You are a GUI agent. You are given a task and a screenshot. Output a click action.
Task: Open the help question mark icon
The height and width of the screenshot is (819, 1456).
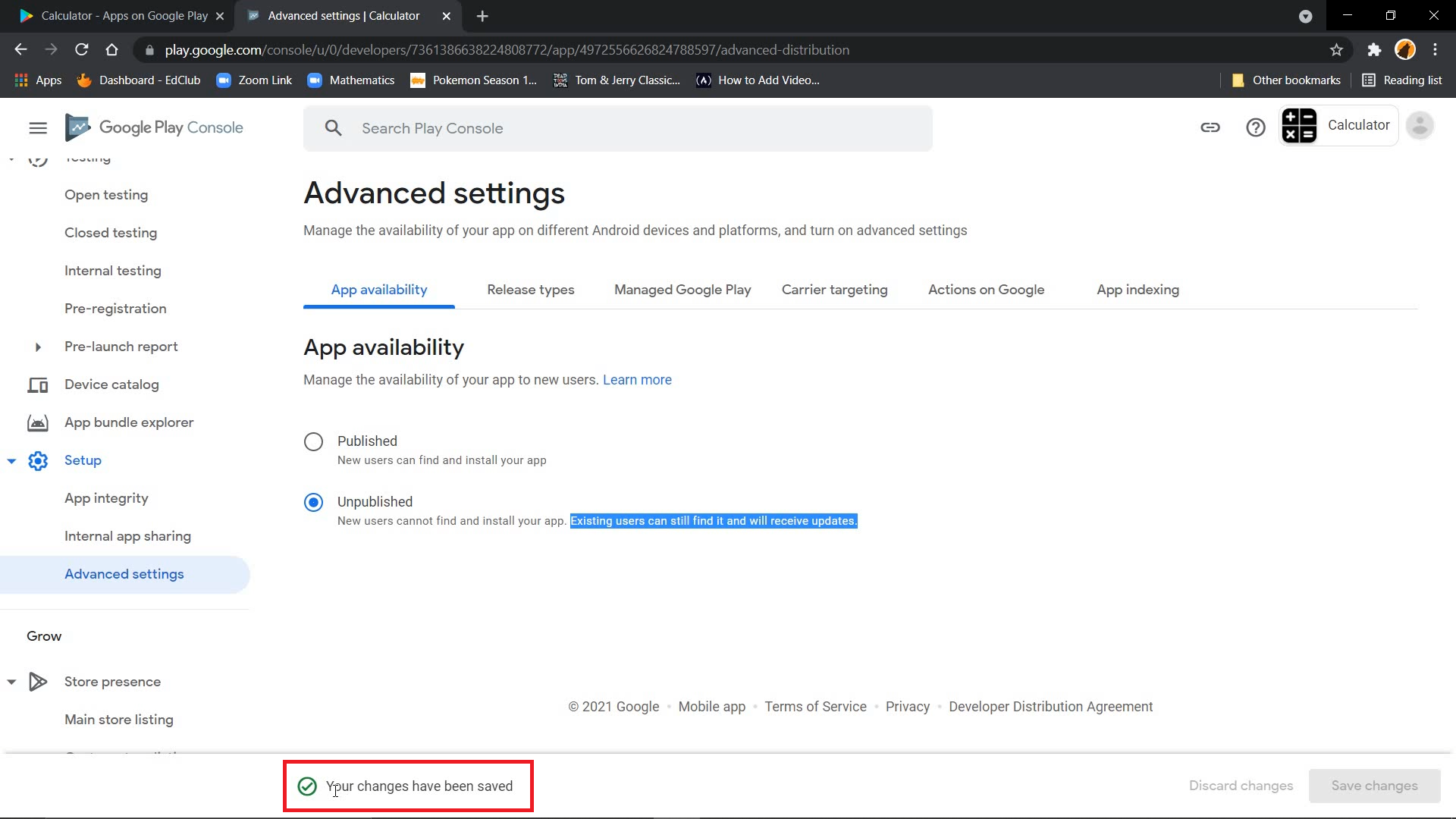pos(1256,127)
